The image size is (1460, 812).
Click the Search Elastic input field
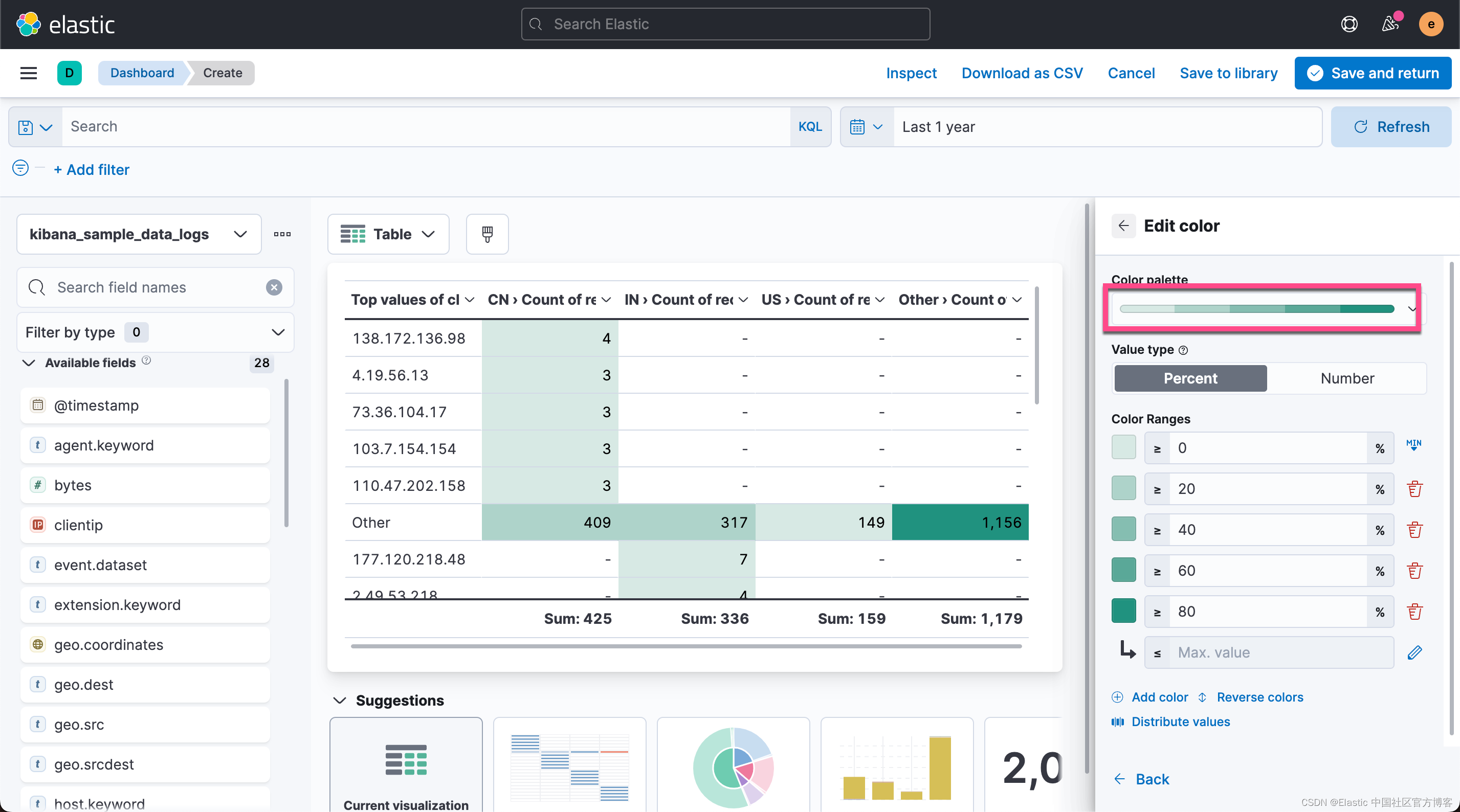click(725, 24)
